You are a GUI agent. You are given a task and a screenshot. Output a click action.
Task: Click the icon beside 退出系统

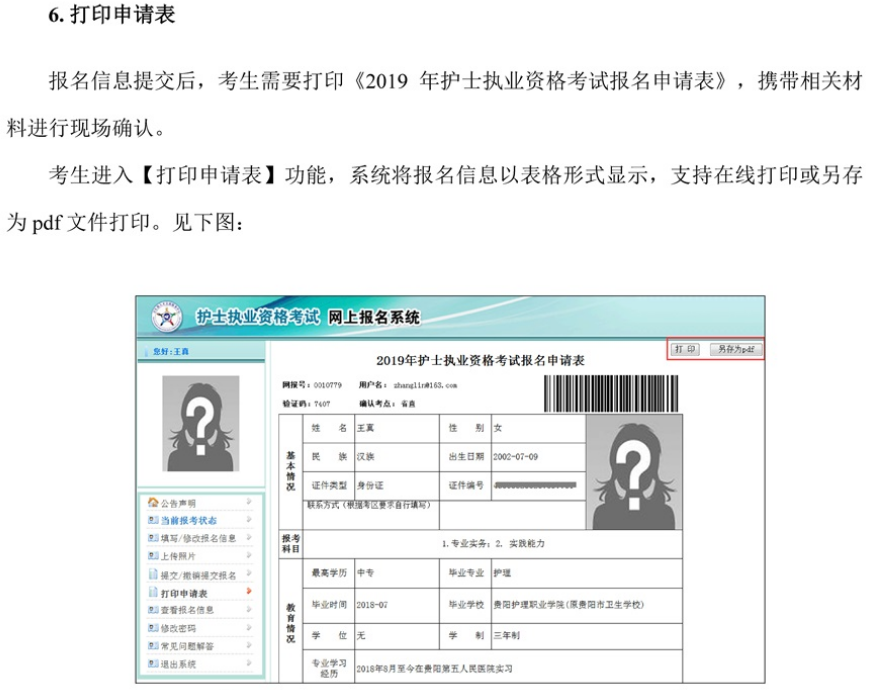[x=153, y=664]
